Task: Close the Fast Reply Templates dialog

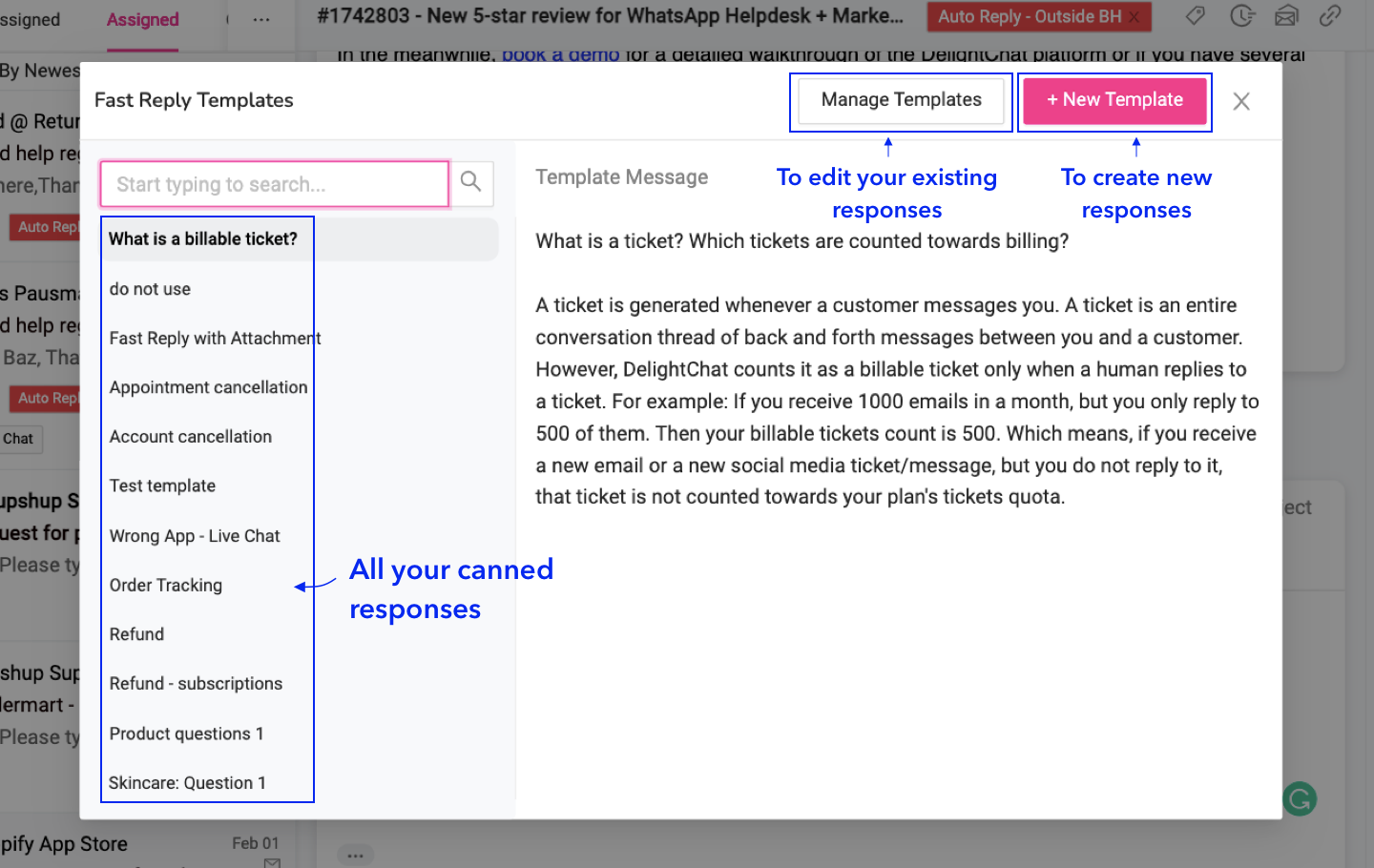Action: (1240, 101)
